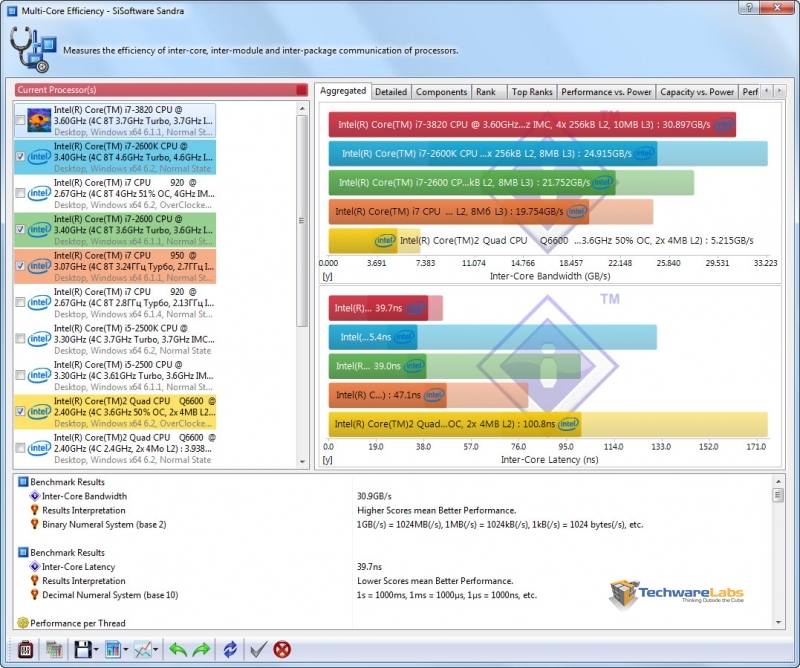Confirm with the gray checkmark icon
The width and height of the screenshot is (800, 668).
click(258, 649)
